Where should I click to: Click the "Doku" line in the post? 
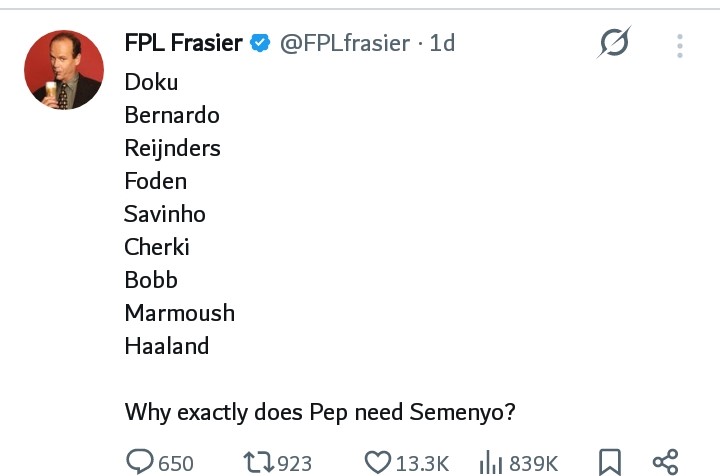click(151, 82)
